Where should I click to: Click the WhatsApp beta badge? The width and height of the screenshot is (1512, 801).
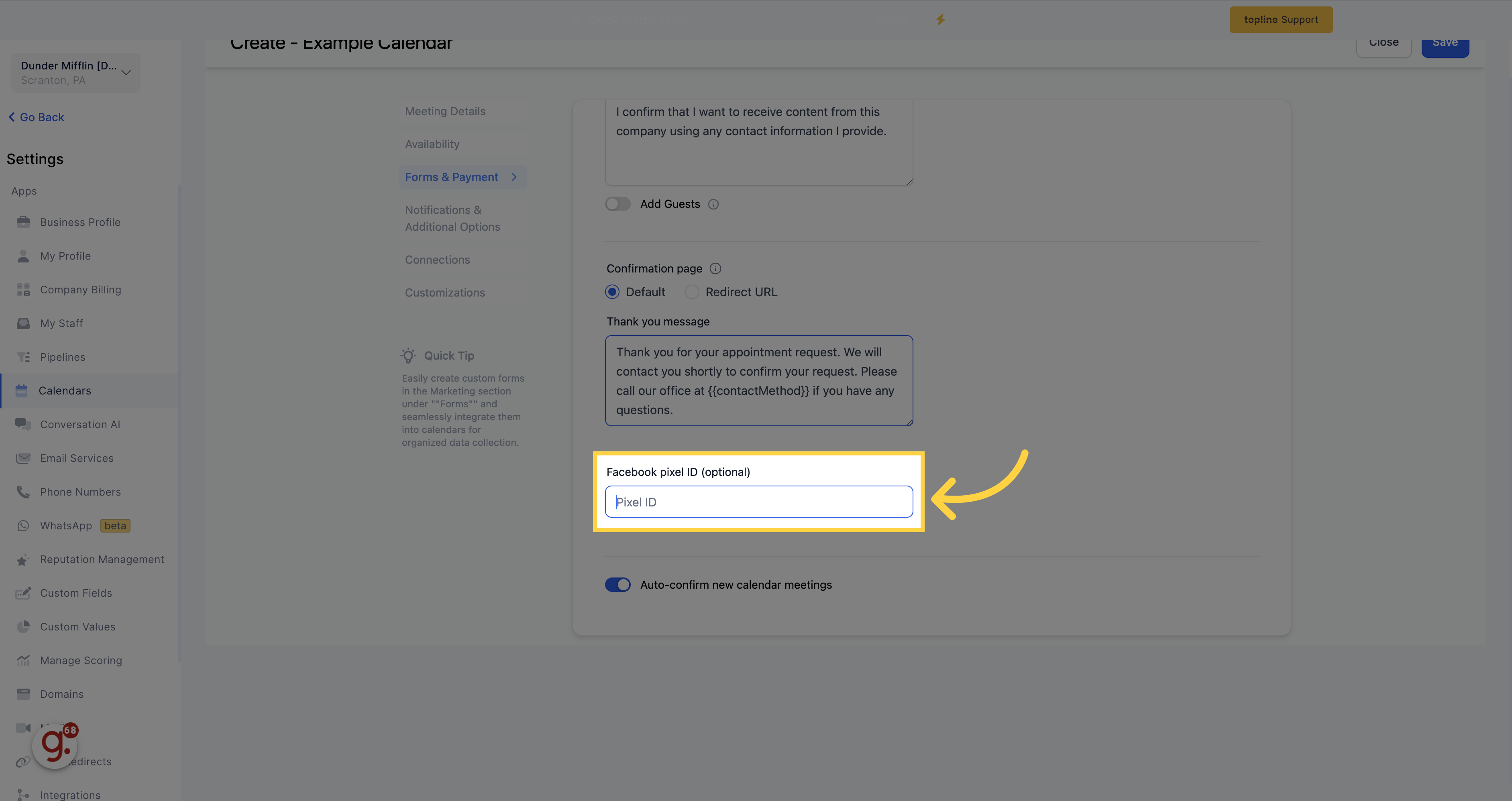pyautogui.click(x=115, y=526)
